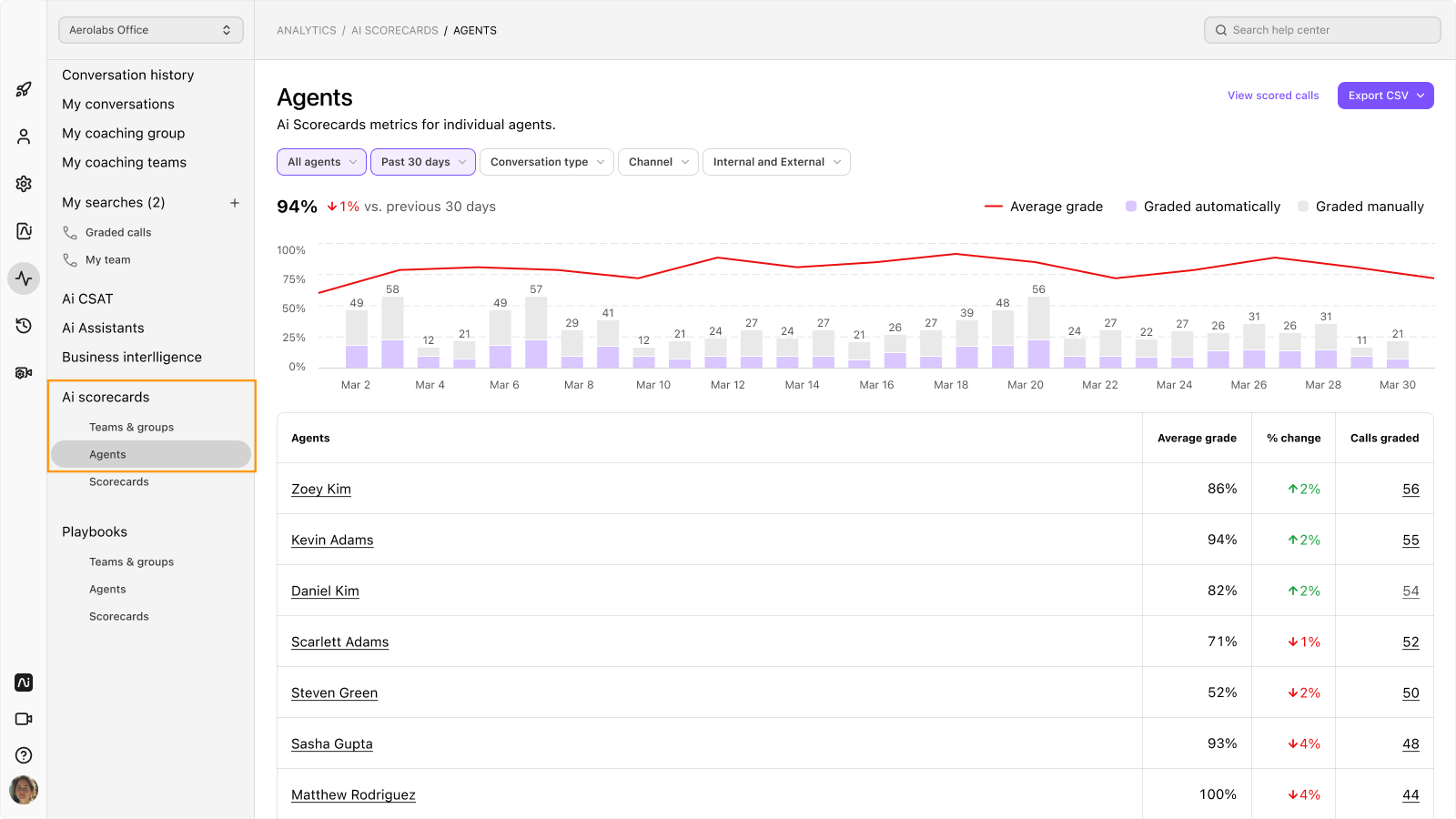Viewport: 1456px width, 819px height.
Task: Open My conversations menu item
Action: coord(118,105)
